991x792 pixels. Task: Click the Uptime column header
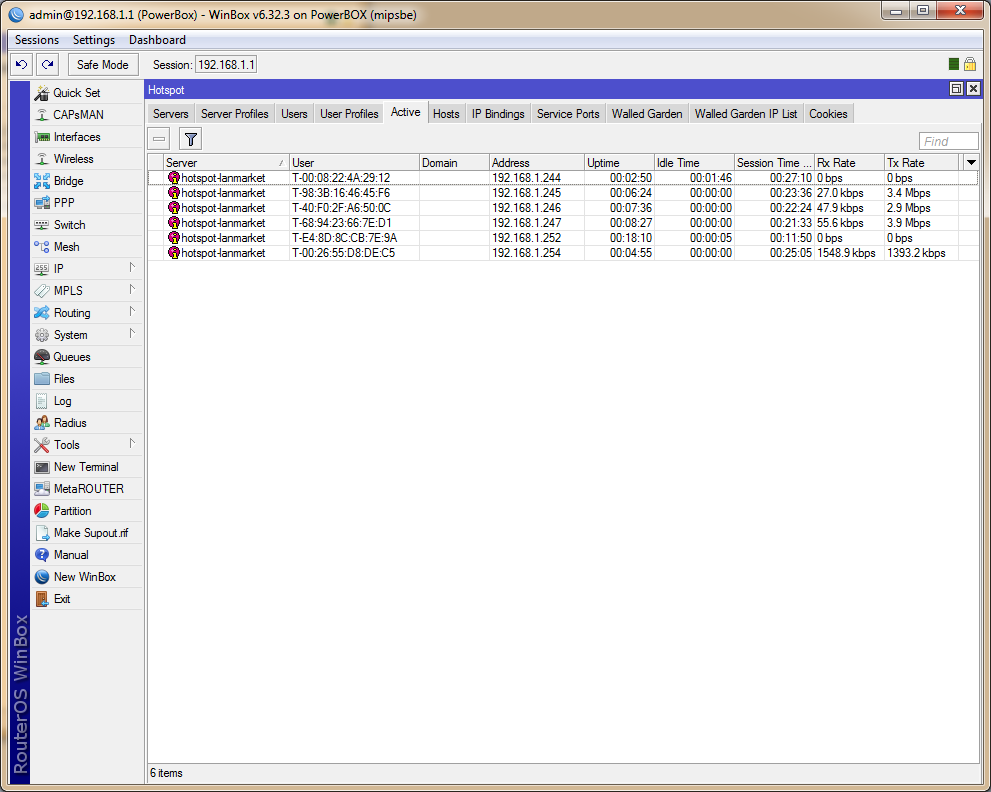[x=618, y=163]
